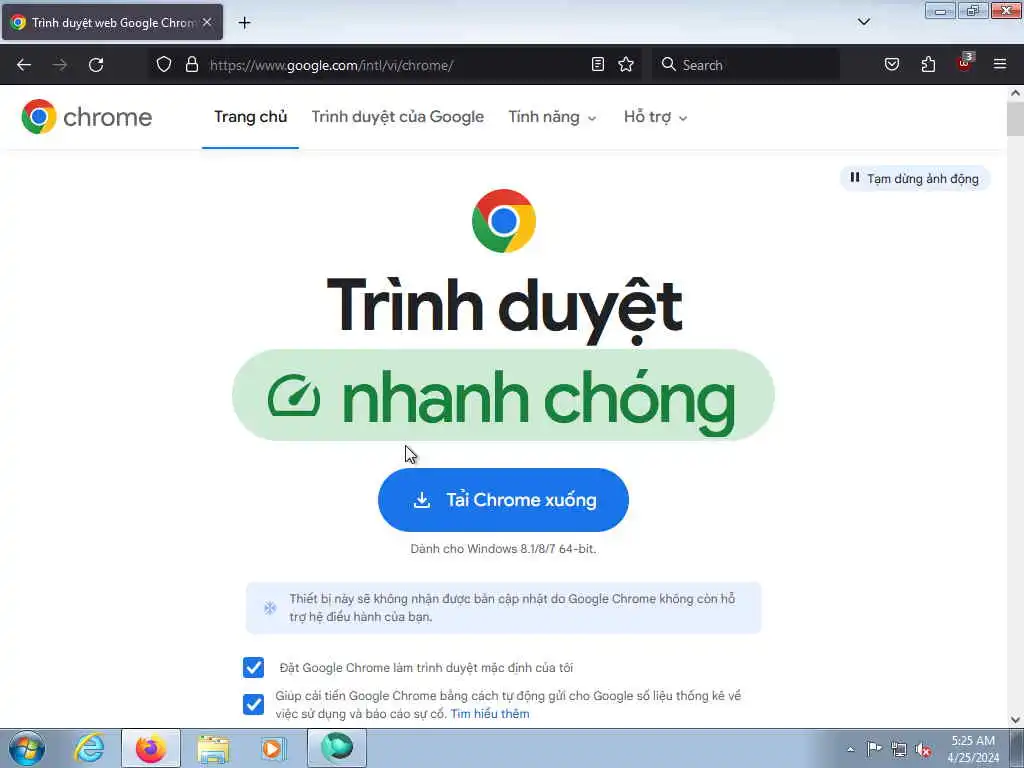
Task: Click the scrollbar up arrow
Action: (1015, 93)
